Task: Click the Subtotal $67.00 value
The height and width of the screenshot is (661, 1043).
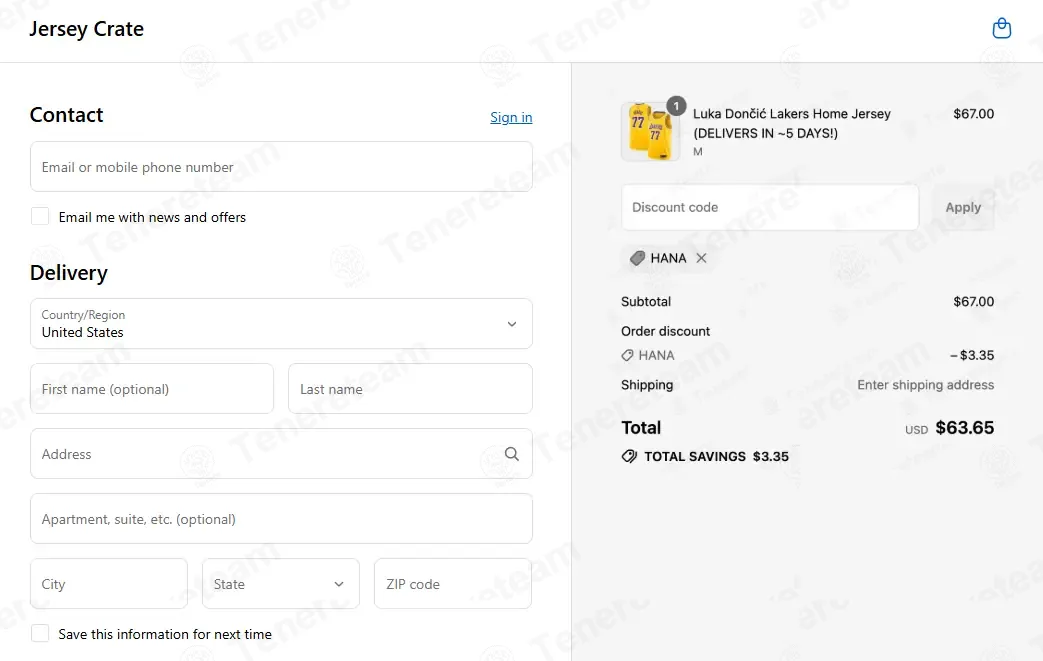Action: 974,302
